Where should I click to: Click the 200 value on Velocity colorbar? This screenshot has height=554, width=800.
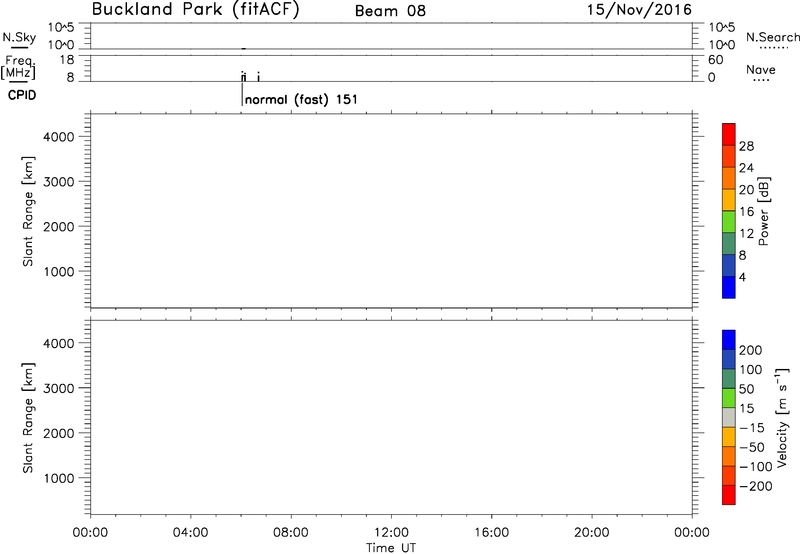(751, 350)
